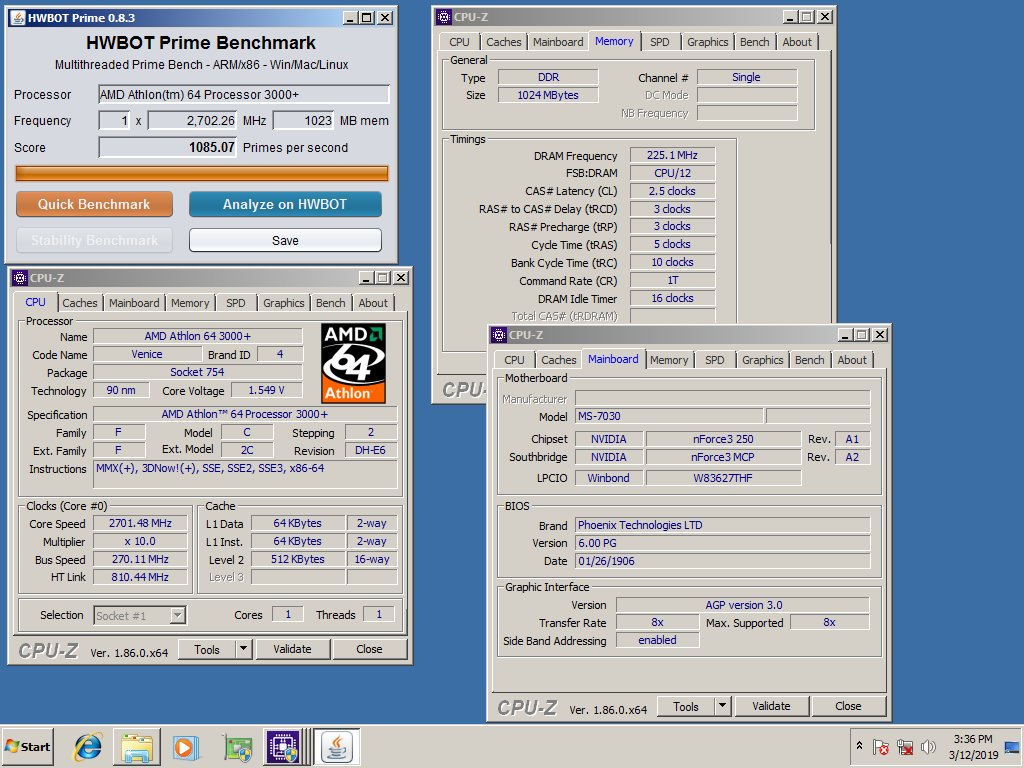1024x768 pixels.
Task: Click CPU-Z CPU window title icon
Action: 20,278
